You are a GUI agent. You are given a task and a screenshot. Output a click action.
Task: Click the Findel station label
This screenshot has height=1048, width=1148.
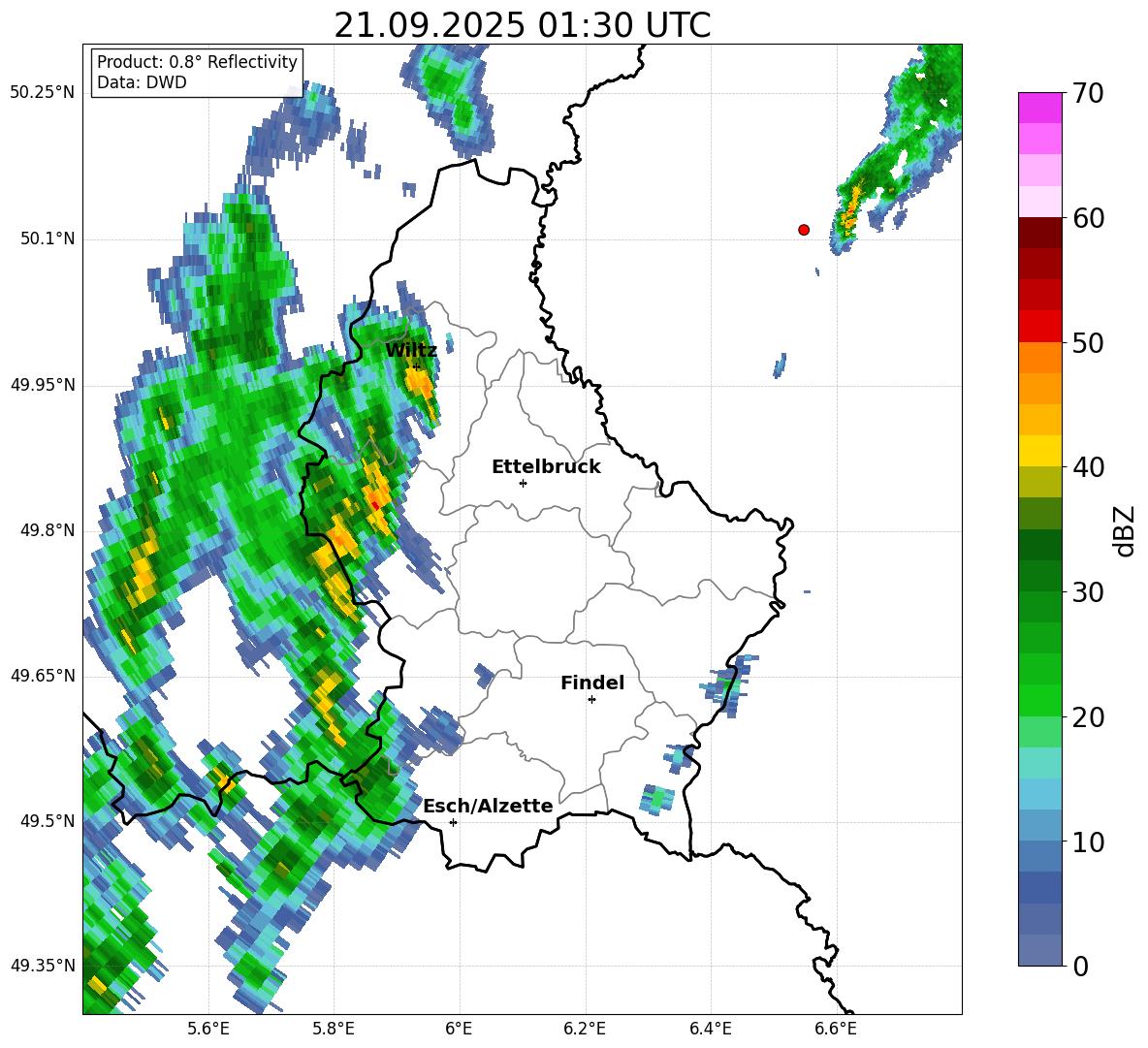click(592, 683)
